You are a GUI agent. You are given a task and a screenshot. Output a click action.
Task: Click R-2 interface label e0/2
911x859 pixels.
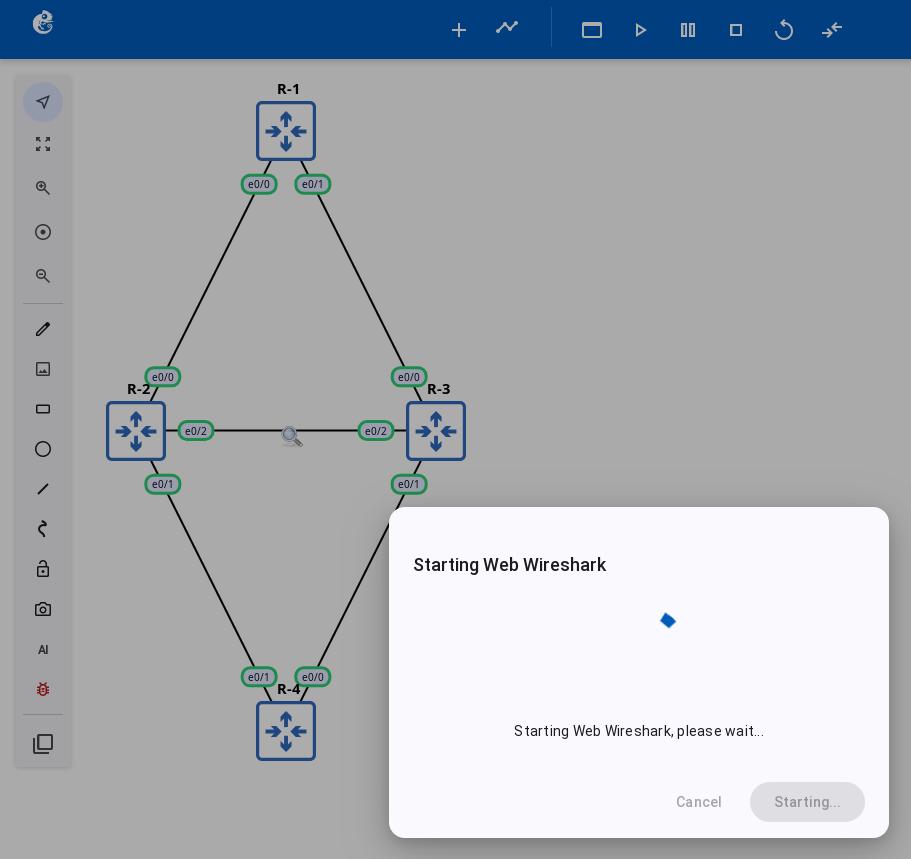pos(196,431)
